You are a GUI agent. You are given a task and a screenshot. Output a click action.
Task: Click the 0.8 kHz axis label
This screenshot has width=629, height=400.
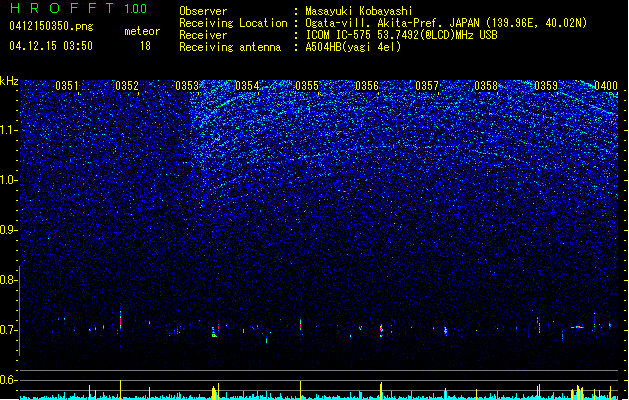[x=8, y=280]
